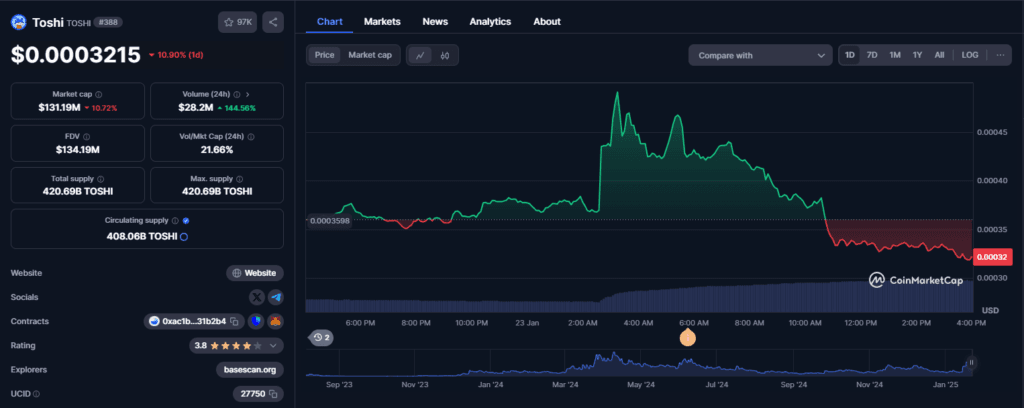Click the Mar '24 area in range navigator
The height and width of the screenshot is (408, 1024).
pos(567,385)
